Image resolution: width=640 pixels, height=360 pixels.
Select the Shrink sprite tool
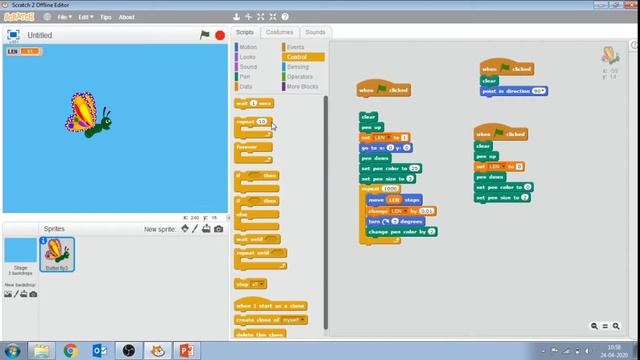[273, 17]
